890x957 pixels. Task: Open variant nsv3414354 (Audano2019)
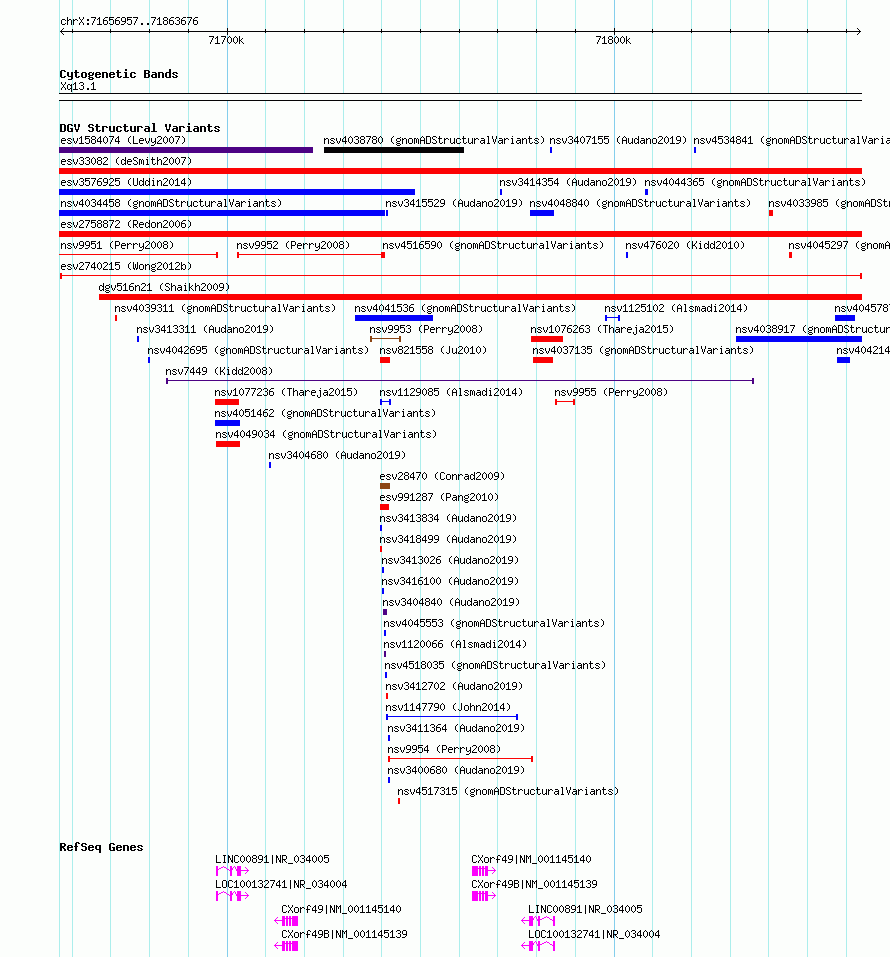pyautogui.click(x=568, y=182)
